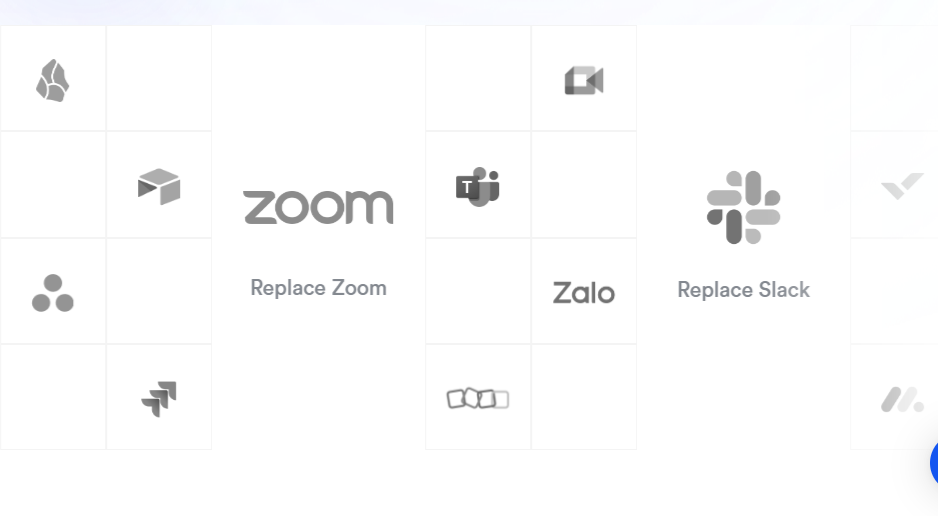Select the Google Meet camera icon
This screenshot has width=938, height=516.
584,80
